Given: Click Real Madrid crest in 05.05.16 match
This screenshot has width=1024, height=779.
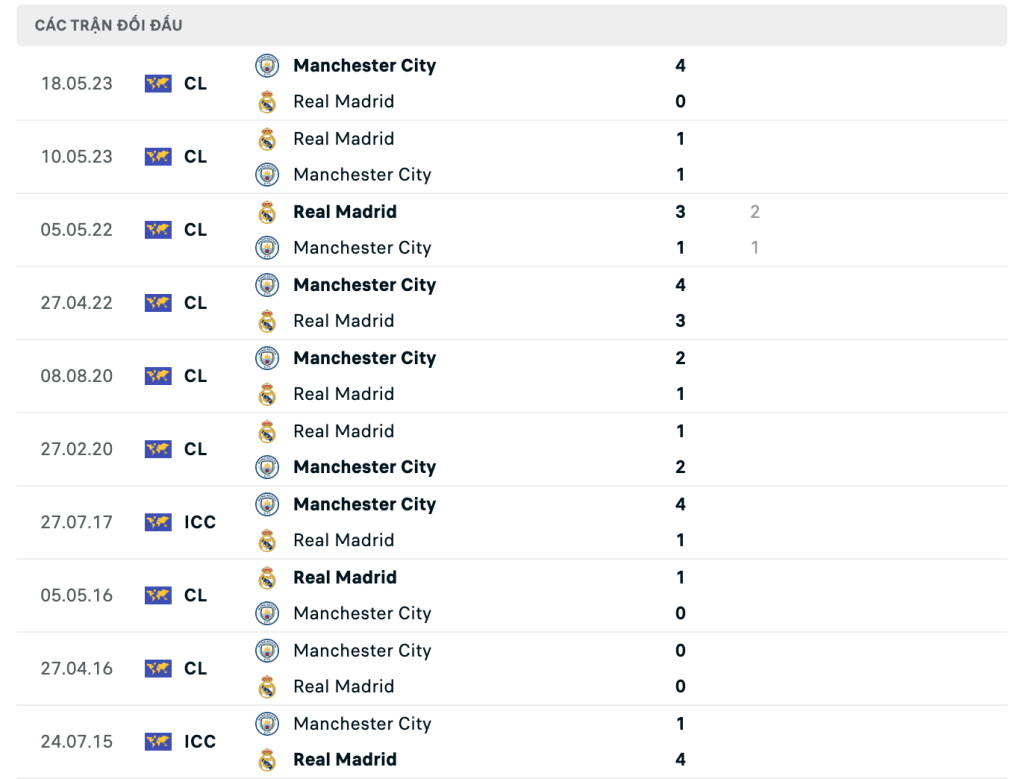Looking at the screenshot, I should tap(266, 577).
